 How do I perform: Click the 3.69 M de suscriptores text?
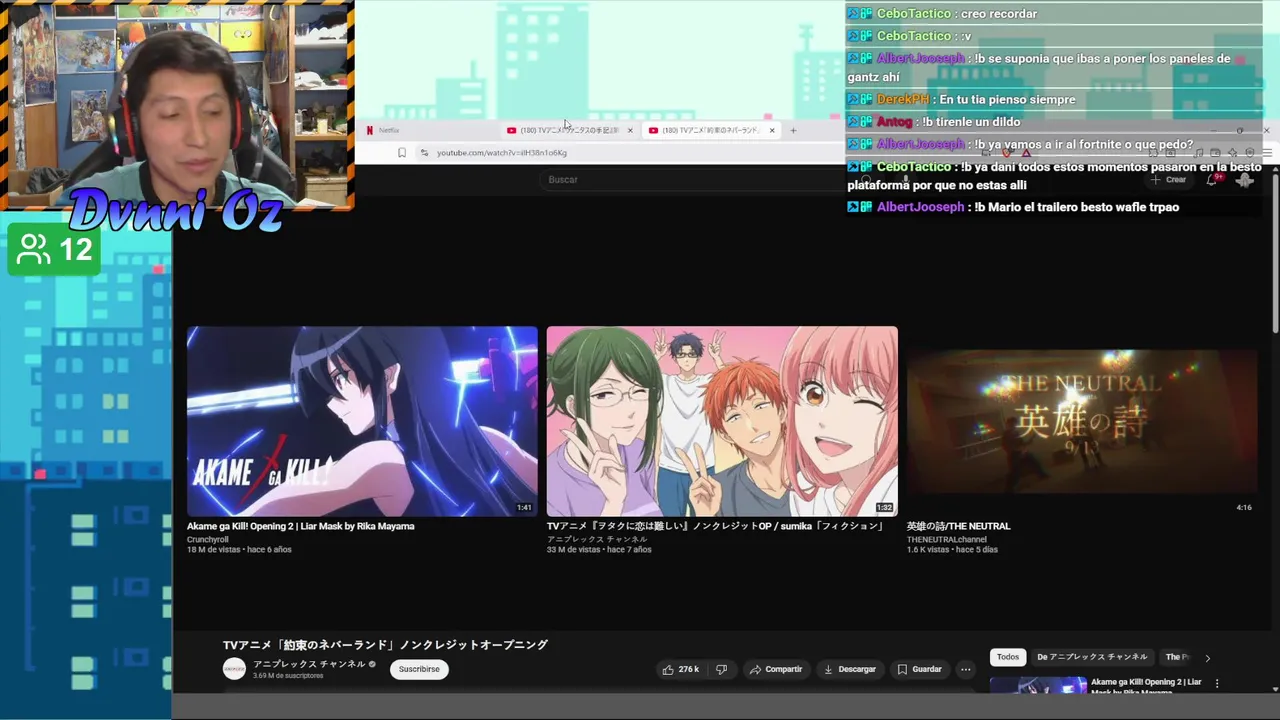pos(288,676)
